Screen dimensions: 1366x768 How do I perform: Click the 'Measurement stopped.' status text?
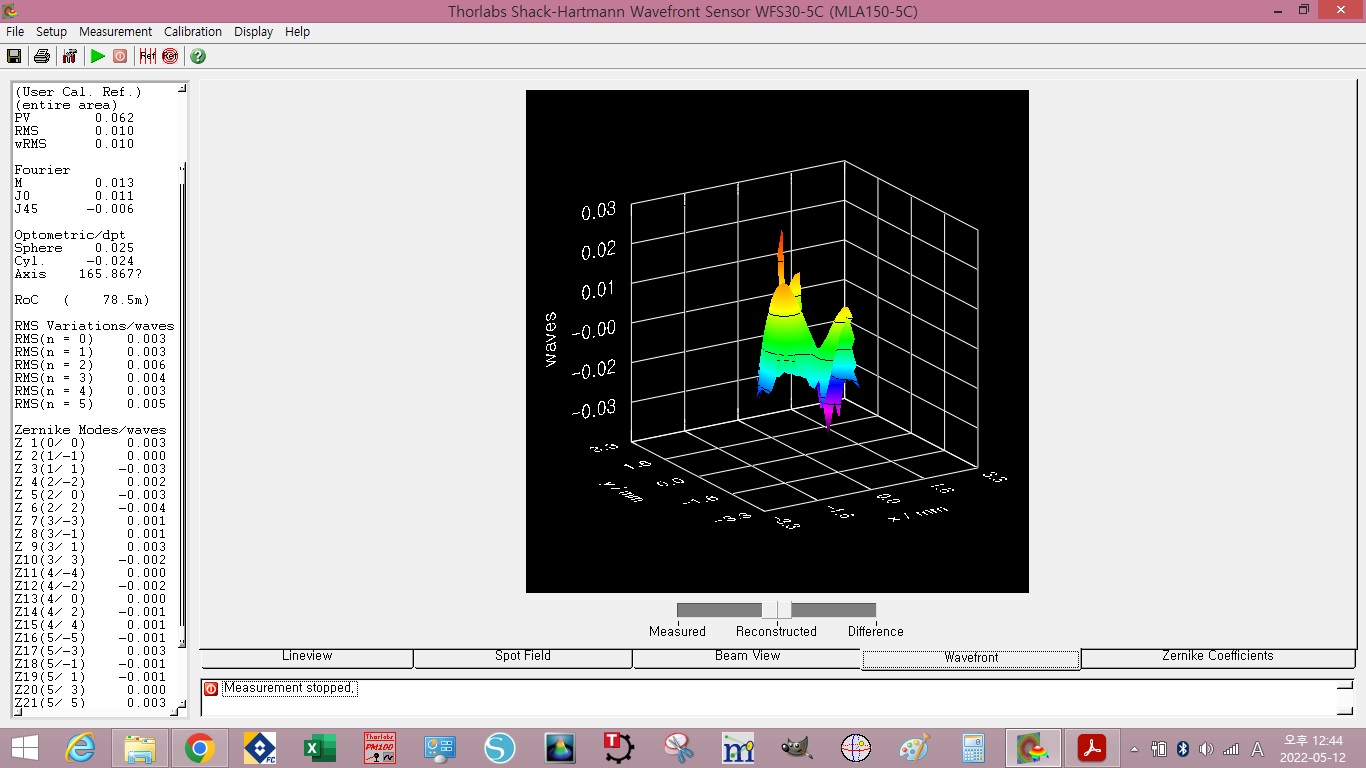tap(289, 688)
